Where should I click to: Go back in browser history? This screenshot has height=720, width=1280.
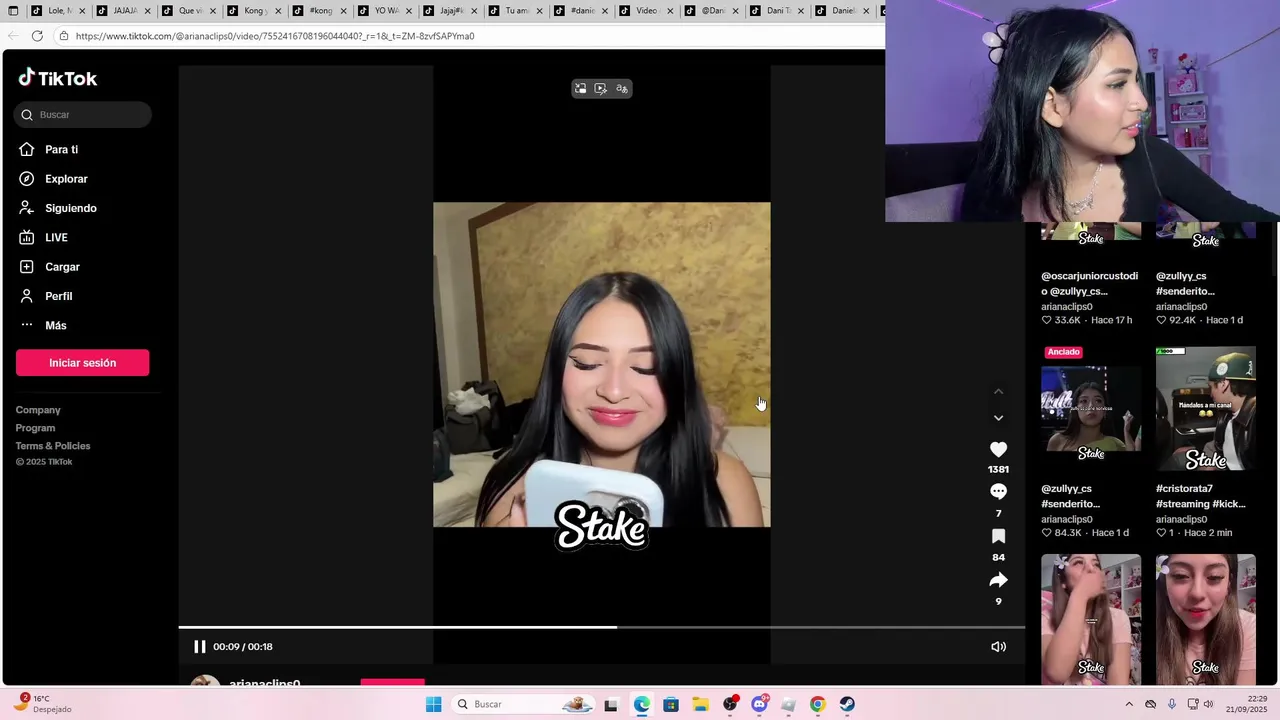point(12,36)
